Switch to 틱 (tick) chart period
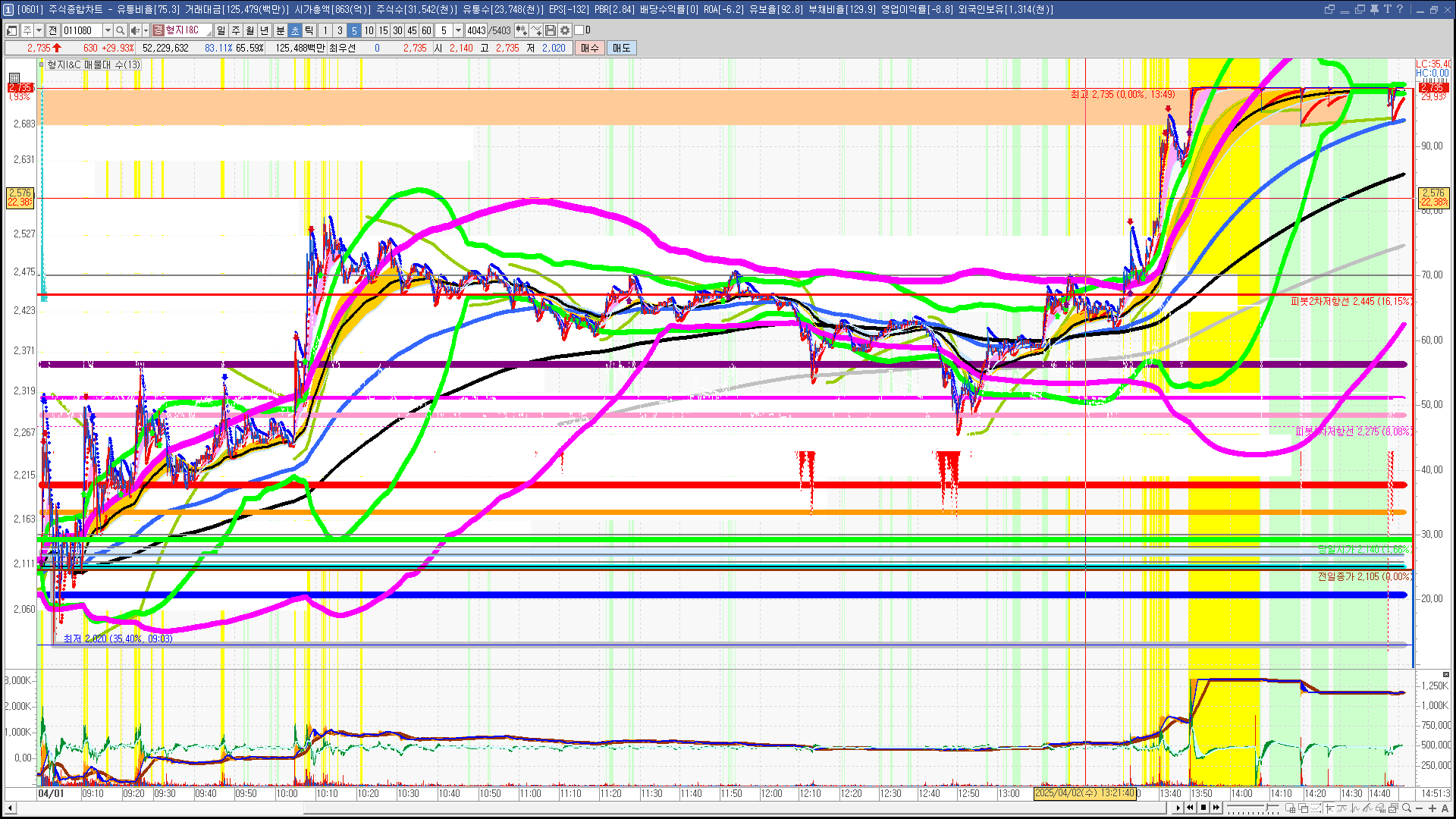Viewport: 1456px width, 819px height. pos(309,30)
